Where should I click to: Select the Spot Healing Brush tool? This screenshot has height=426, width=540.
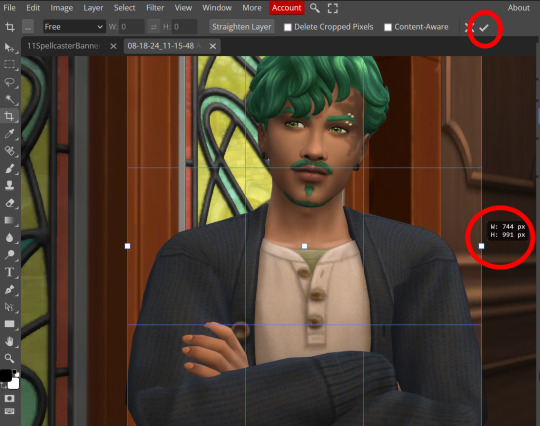9,151
